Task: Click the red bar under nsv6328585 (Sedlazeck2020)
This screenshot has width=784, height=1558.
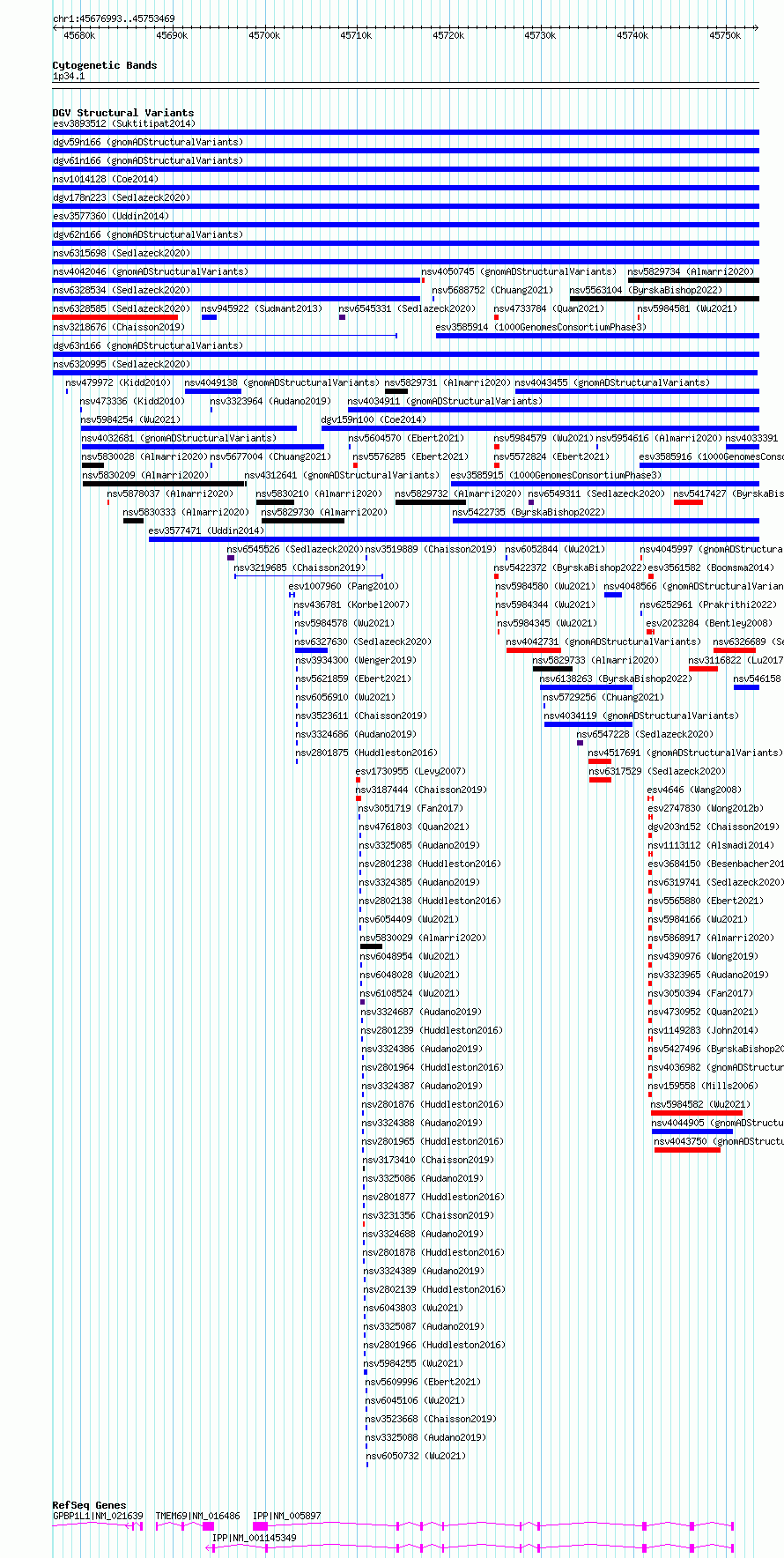Action: click(115, 317)
